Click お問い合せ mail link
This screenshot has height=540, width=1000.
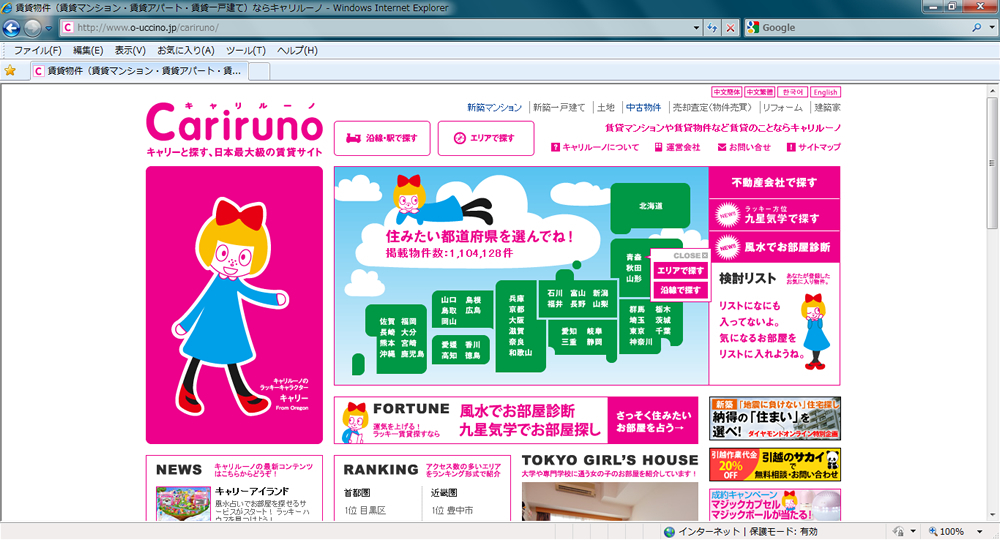coord(744,147)
